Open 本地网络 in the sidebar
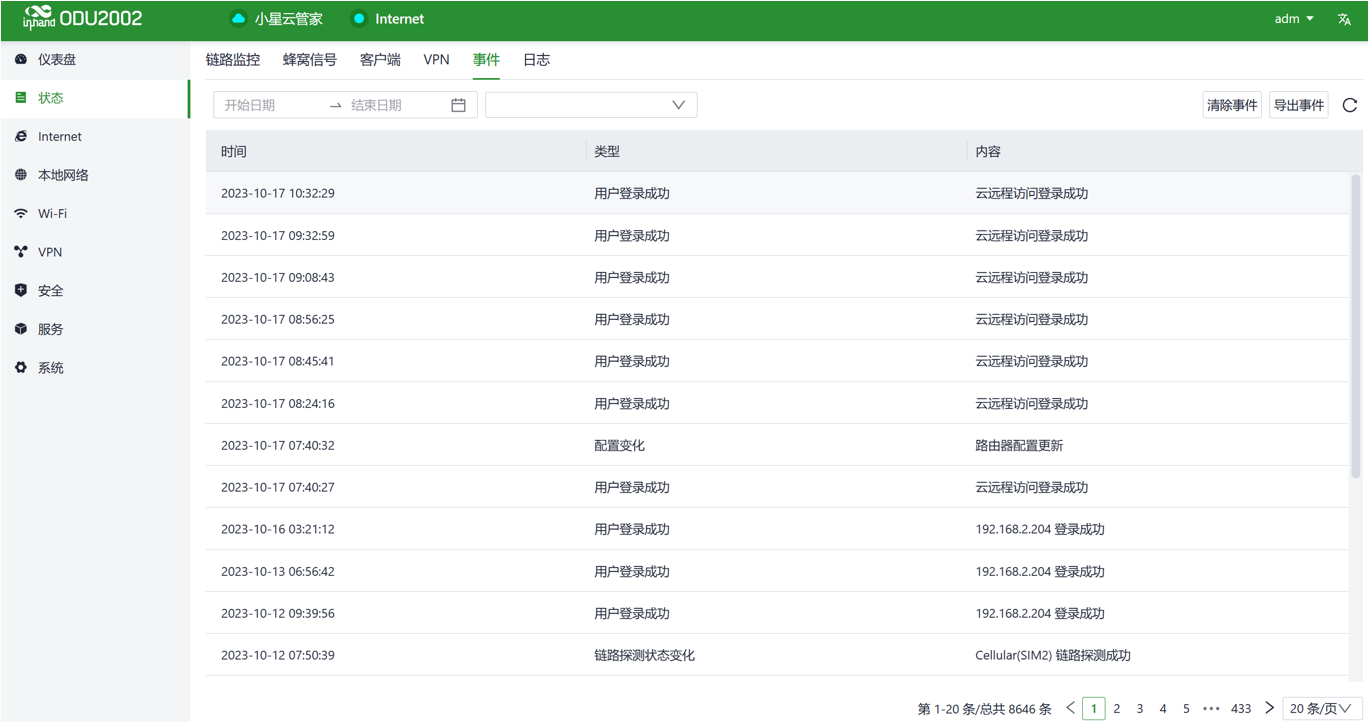Image resolution: width=1370 pixels, height=722 pixels. point(95,175)
